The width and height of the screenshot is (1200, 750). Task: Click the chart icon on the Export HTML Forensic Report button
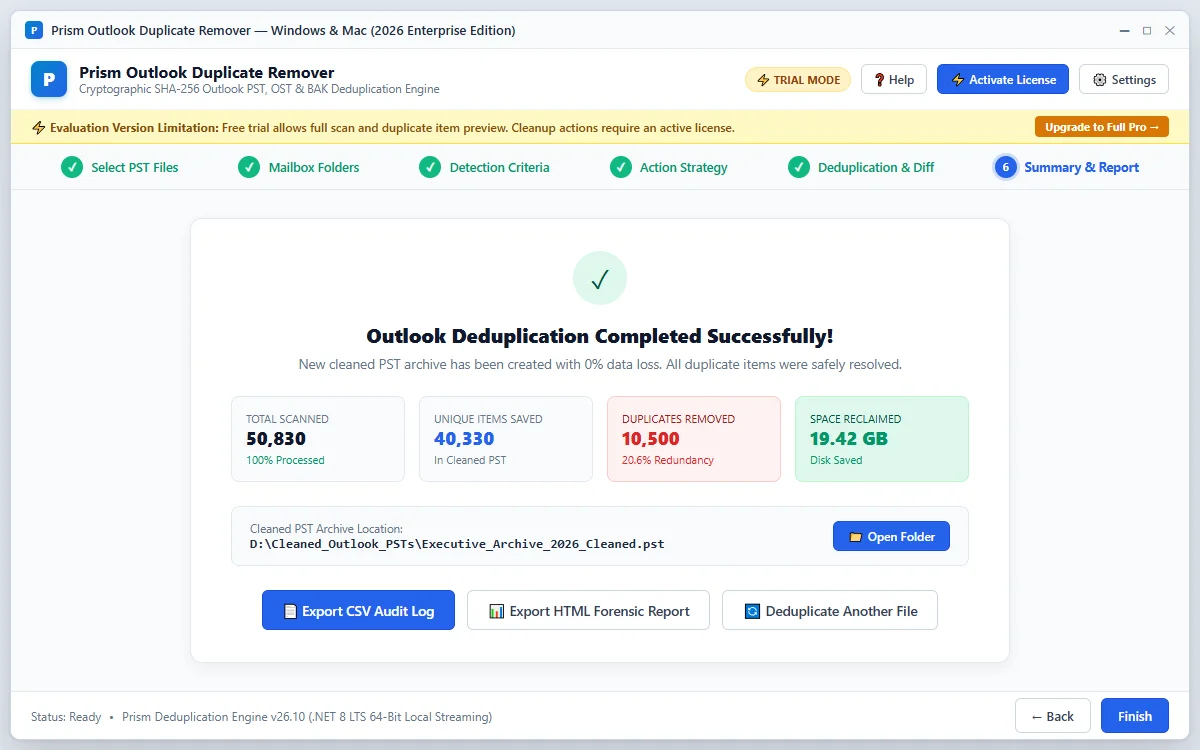pyautogui.click(x=496, y=611)
